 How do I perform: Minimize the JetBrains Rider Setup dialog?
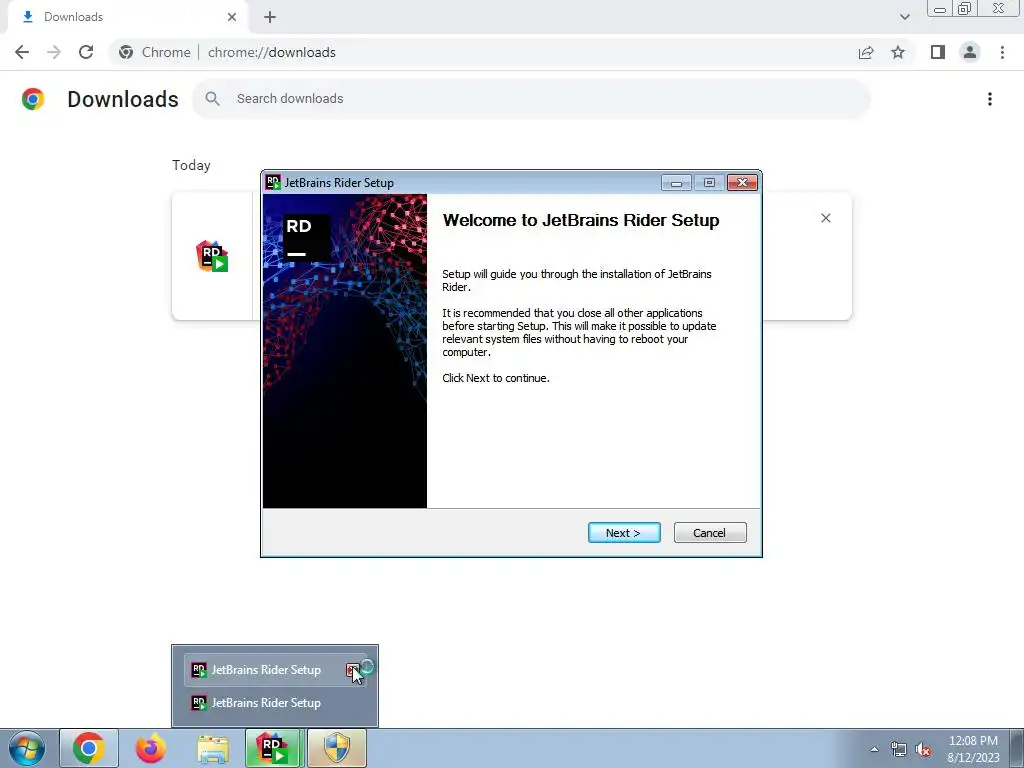pyautogui.click(x=676, y=183)
